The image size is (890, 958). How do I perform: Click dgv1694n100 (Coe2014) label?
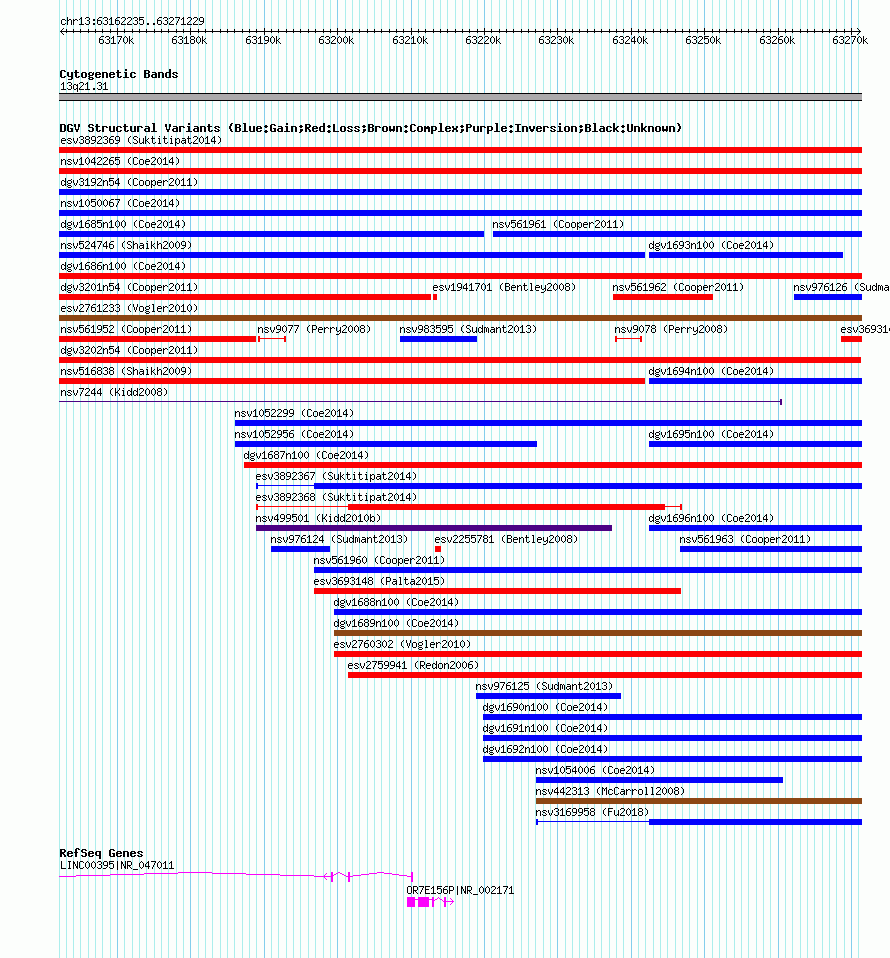click(x=711, y=371)
